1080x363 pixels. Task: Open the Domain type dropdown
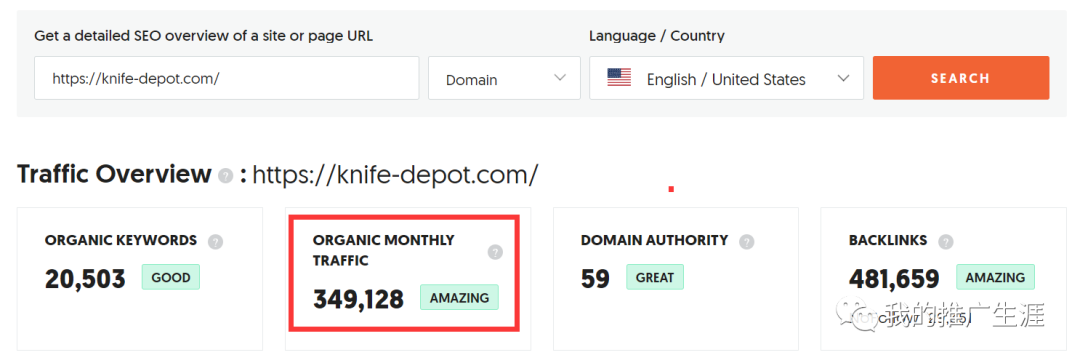[504, 78]
